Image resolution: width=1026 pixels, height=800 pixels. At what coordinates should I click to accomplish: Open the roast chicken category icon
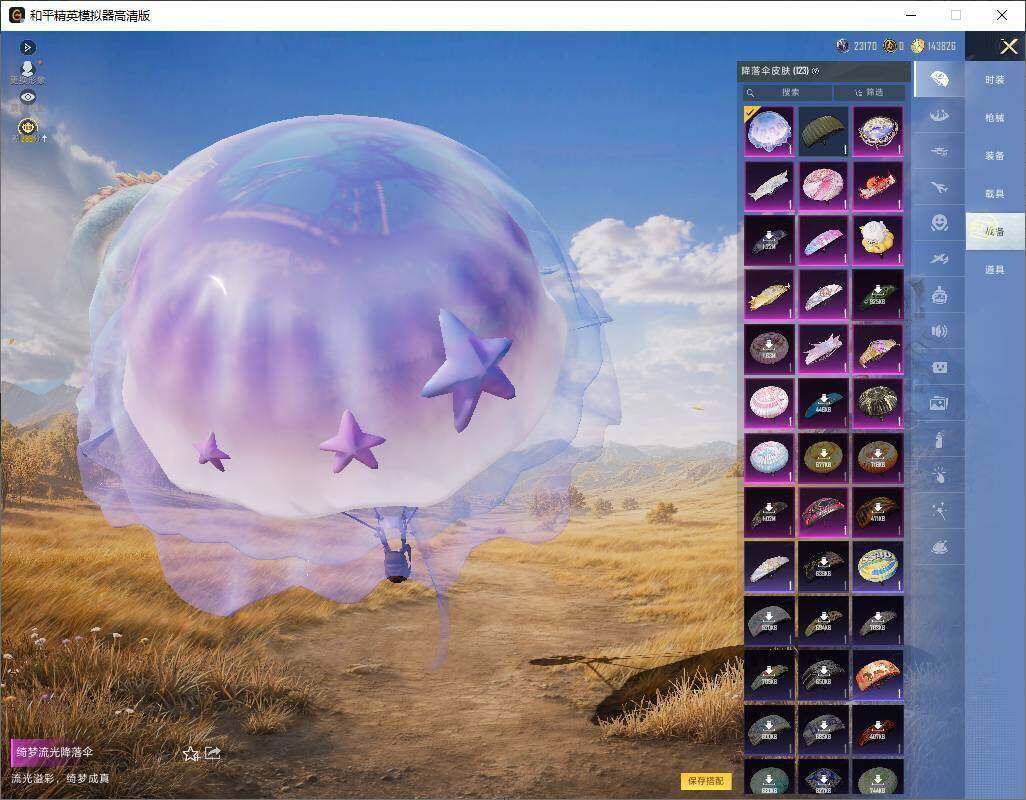939,547
